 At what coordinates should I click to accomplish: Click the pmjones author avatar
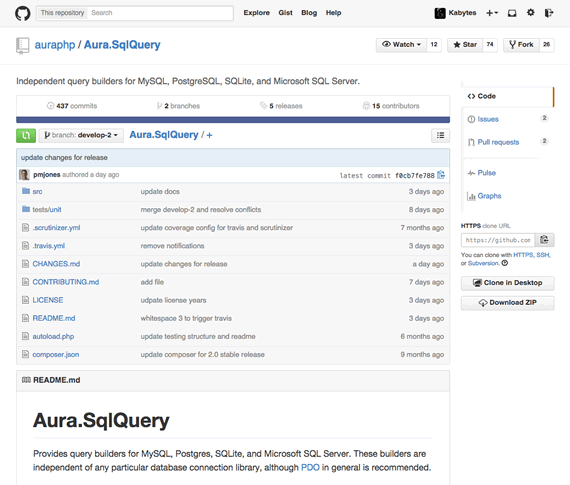tap(24, 175)
